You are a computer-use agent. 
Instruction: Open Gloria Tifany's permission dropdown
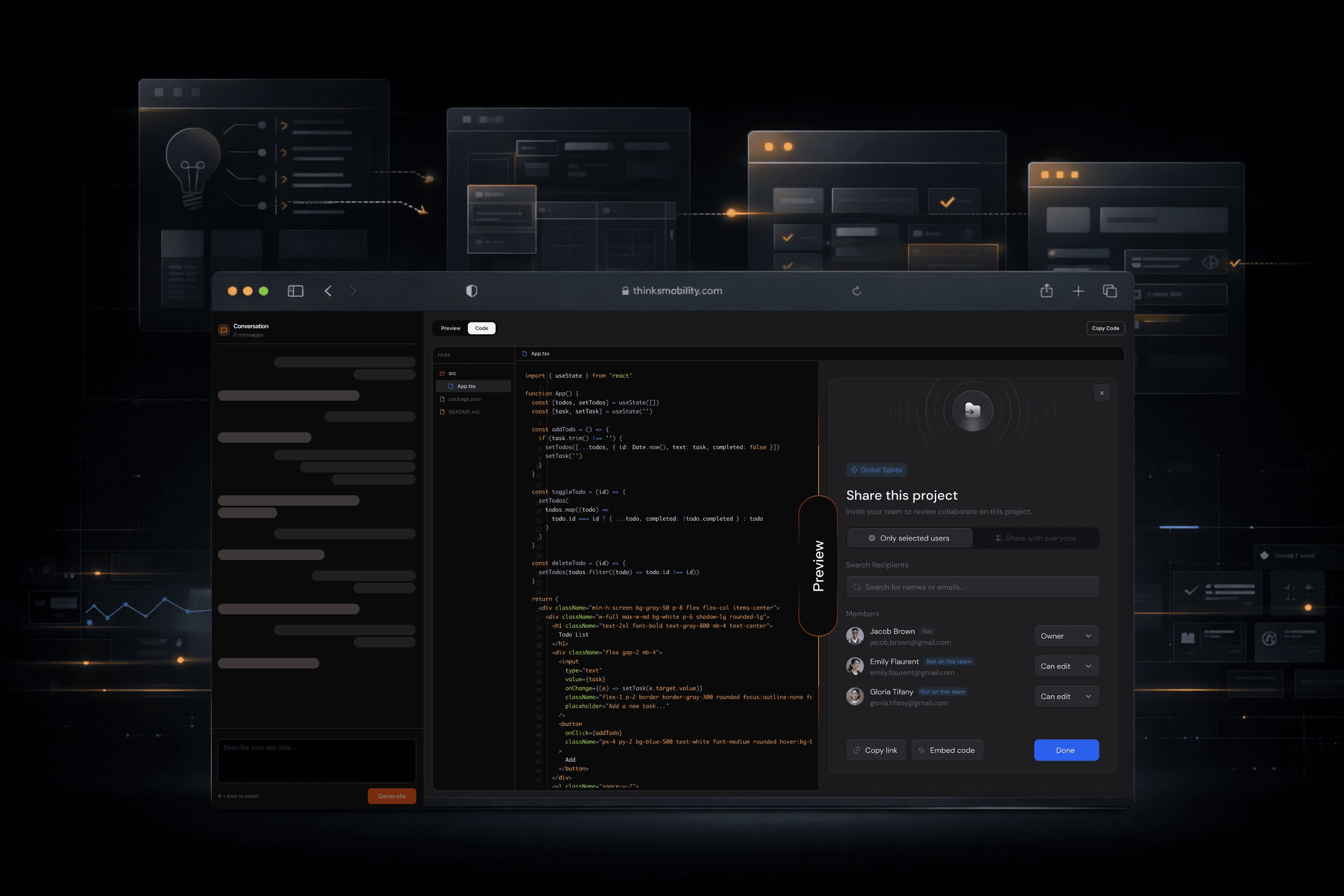click(x=1066, y=696)
